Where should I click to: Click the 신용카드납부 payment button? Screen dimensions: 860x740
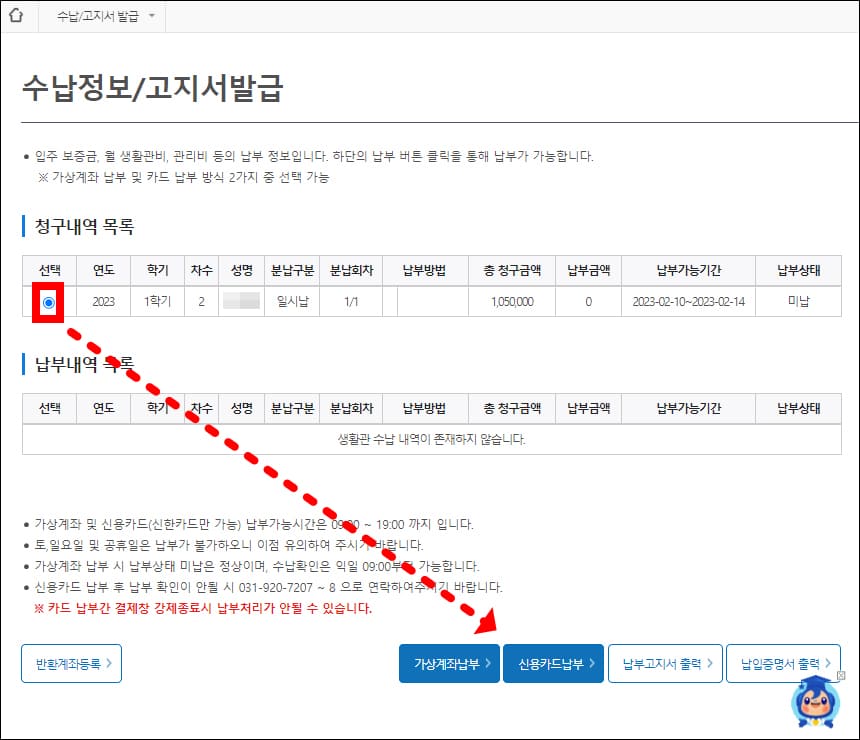pos(553,663)
